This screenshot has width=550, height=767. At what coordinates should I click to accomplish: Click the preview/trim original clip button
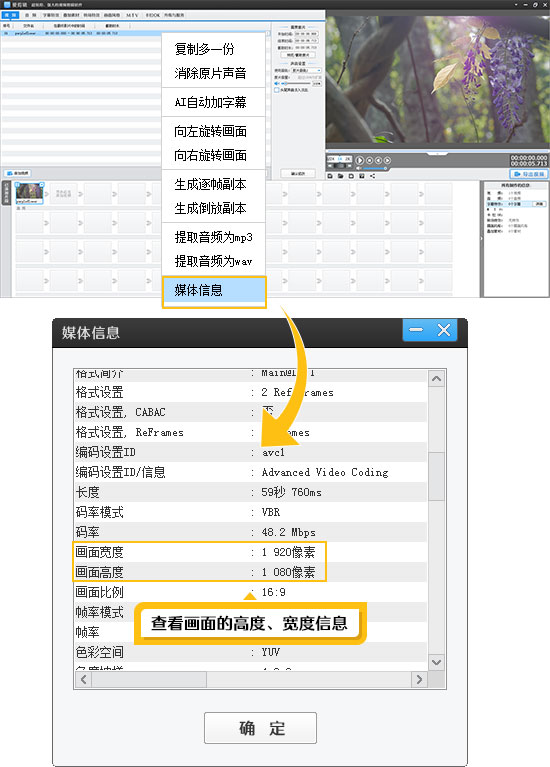[x=298, y=55]
